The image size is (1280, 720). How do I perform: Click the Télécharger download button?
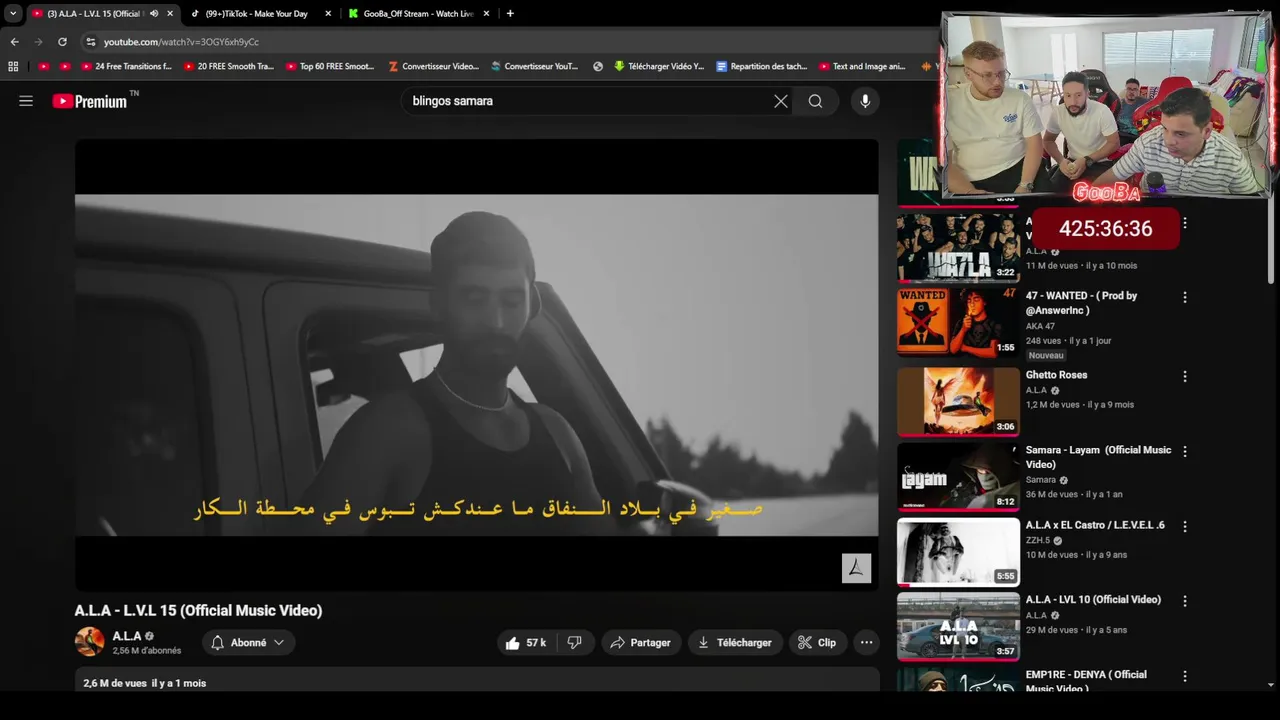735,643
